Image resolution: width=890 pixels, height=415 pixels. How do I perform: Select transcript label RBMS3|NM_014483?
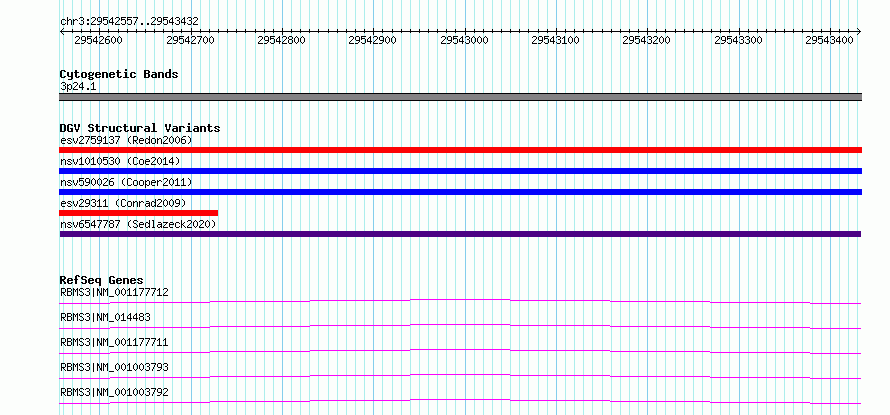[x=105, y=317]
